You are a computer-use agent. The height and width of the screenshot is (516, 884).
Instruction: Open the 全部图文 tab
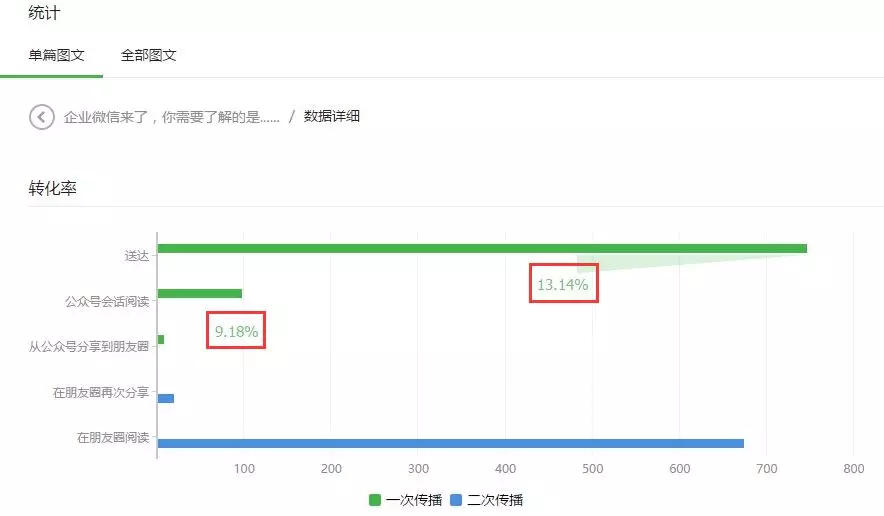click(149, 55)
